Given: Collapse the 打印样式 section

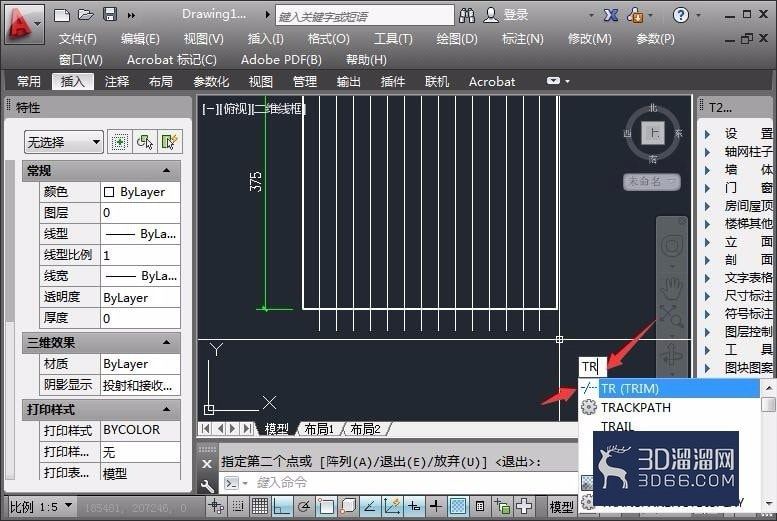Looking at the screenshot, I should [x=166, y=409].
